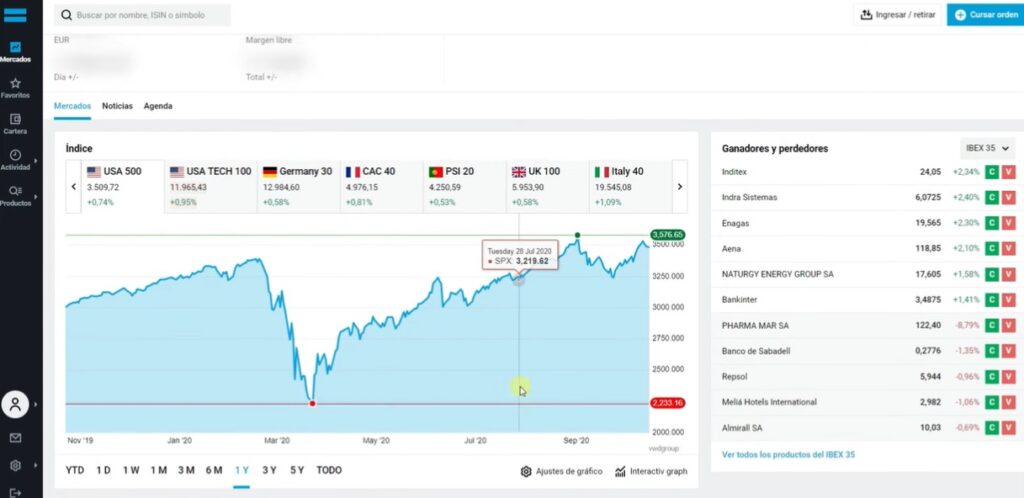
Task: Open the Interactiv graph option
Action: point(651,471)
